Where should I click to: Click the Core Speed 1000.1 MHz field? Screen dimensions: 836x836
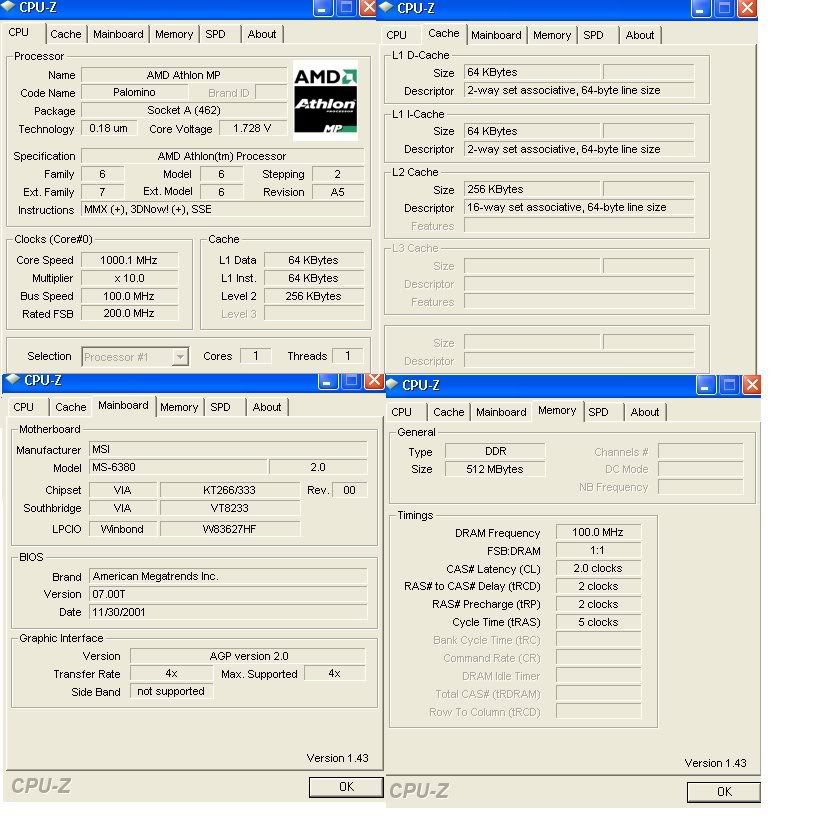click(130, 260)
